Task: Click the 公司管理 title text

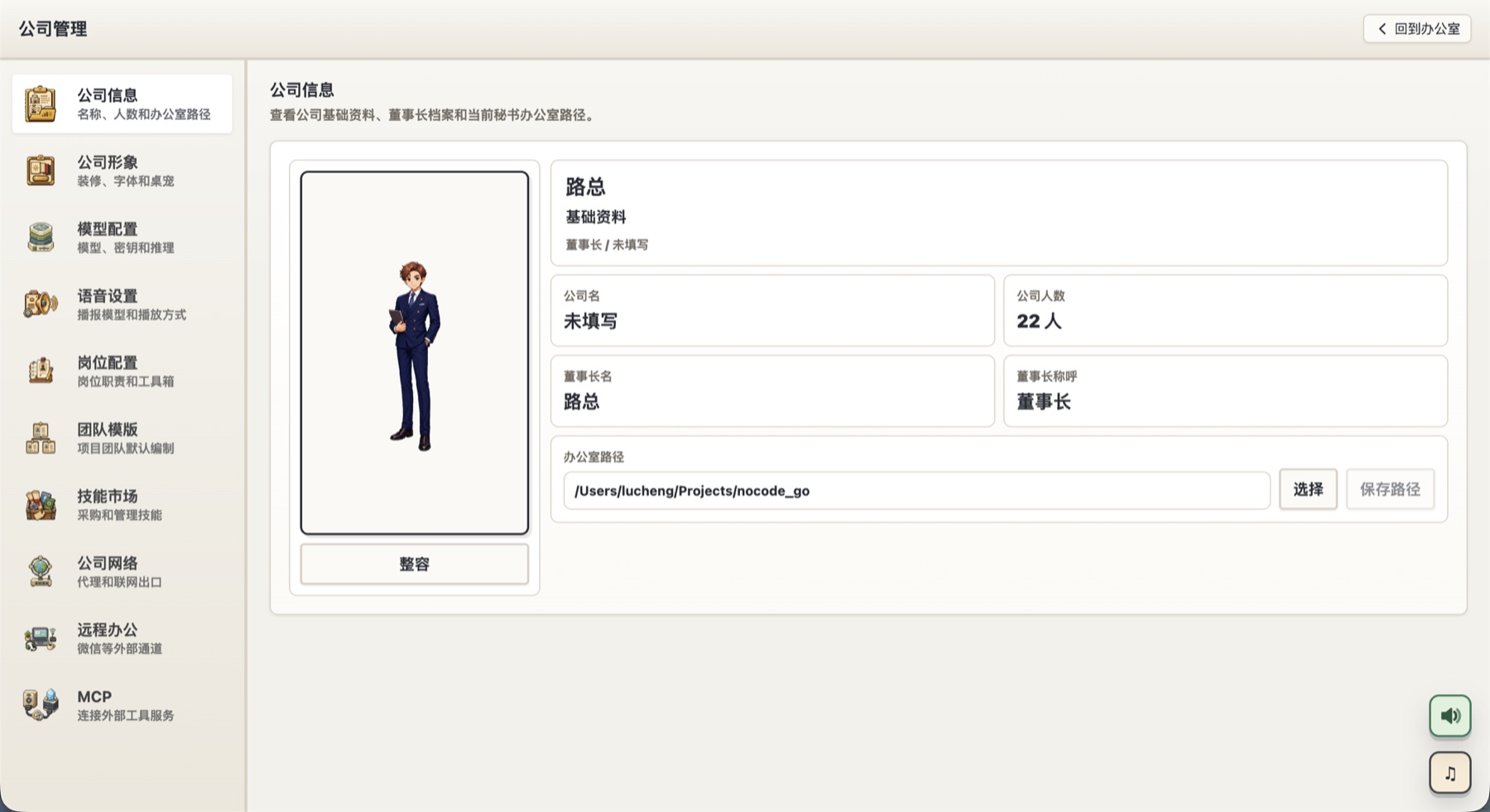Action: 53,29
